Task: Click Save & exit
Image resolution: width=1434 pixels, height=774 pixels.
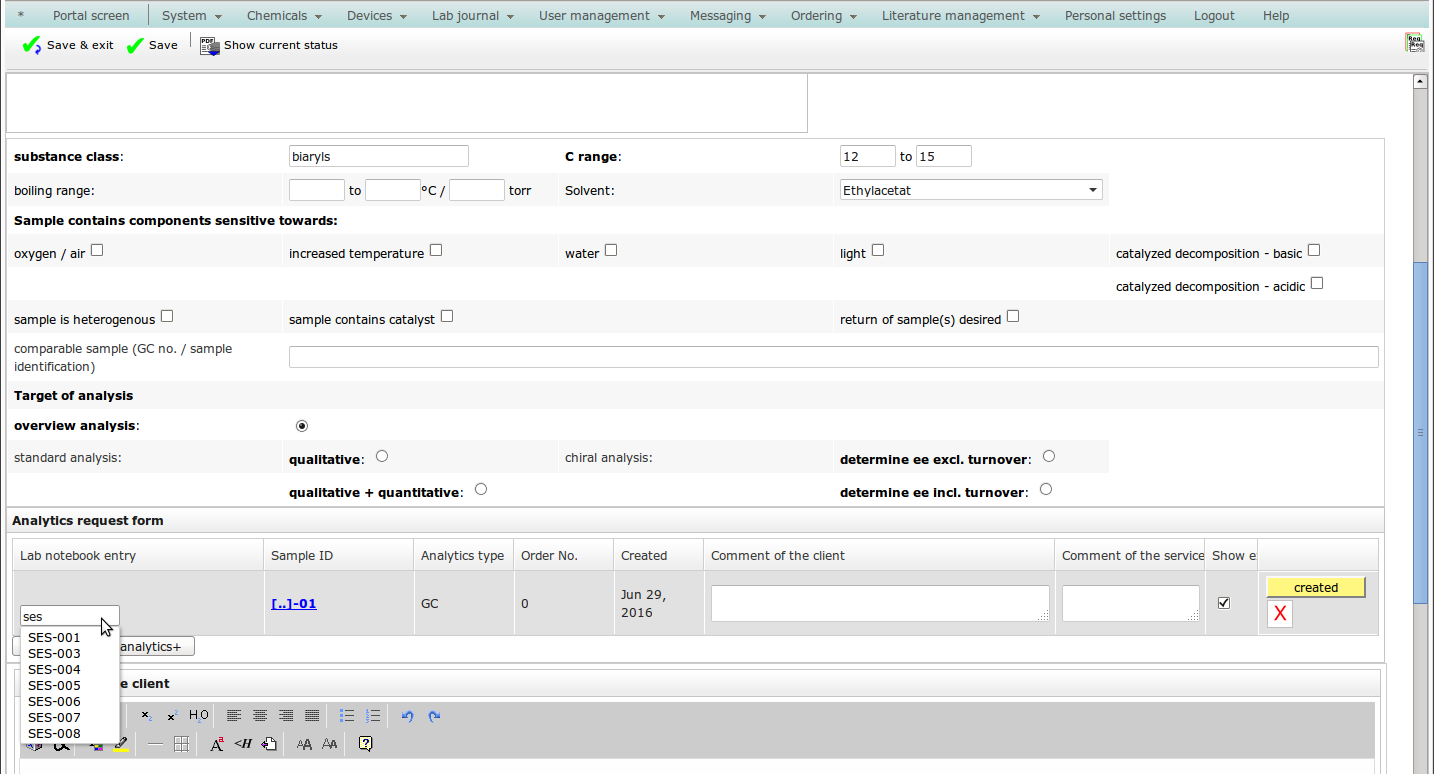Action: point(68,45)
